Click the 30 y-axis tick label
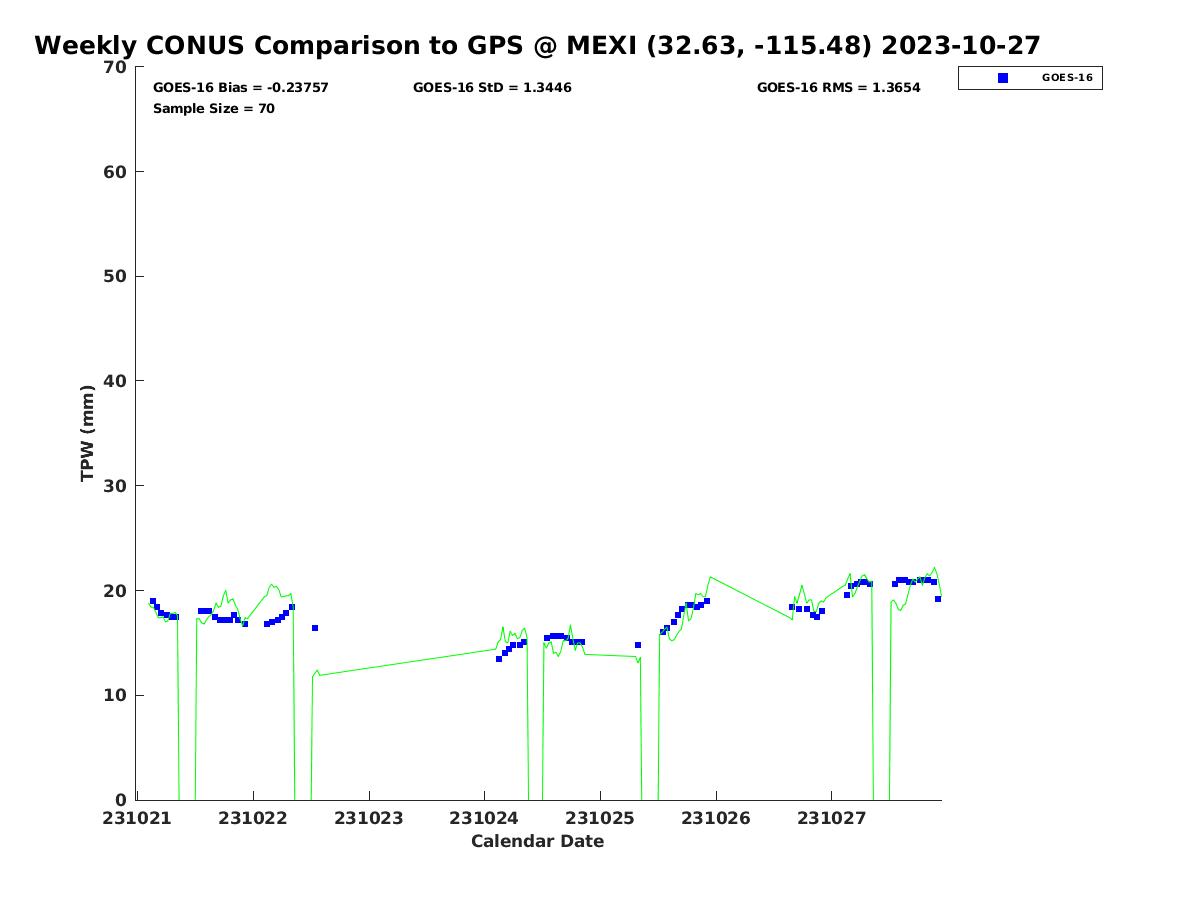 tap(115, 486)
